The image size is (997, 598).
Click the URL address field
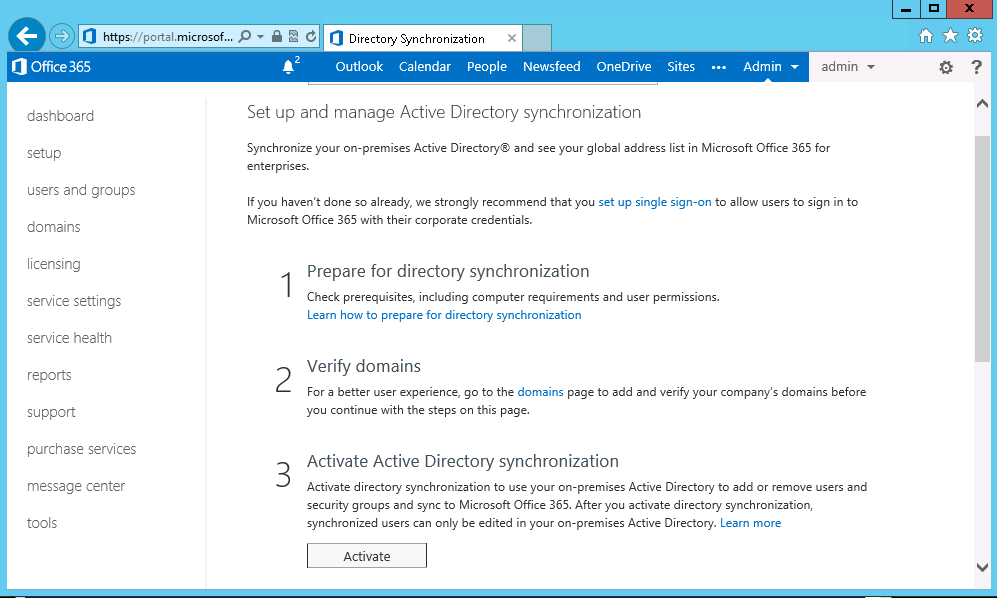(x=167, y=37)
